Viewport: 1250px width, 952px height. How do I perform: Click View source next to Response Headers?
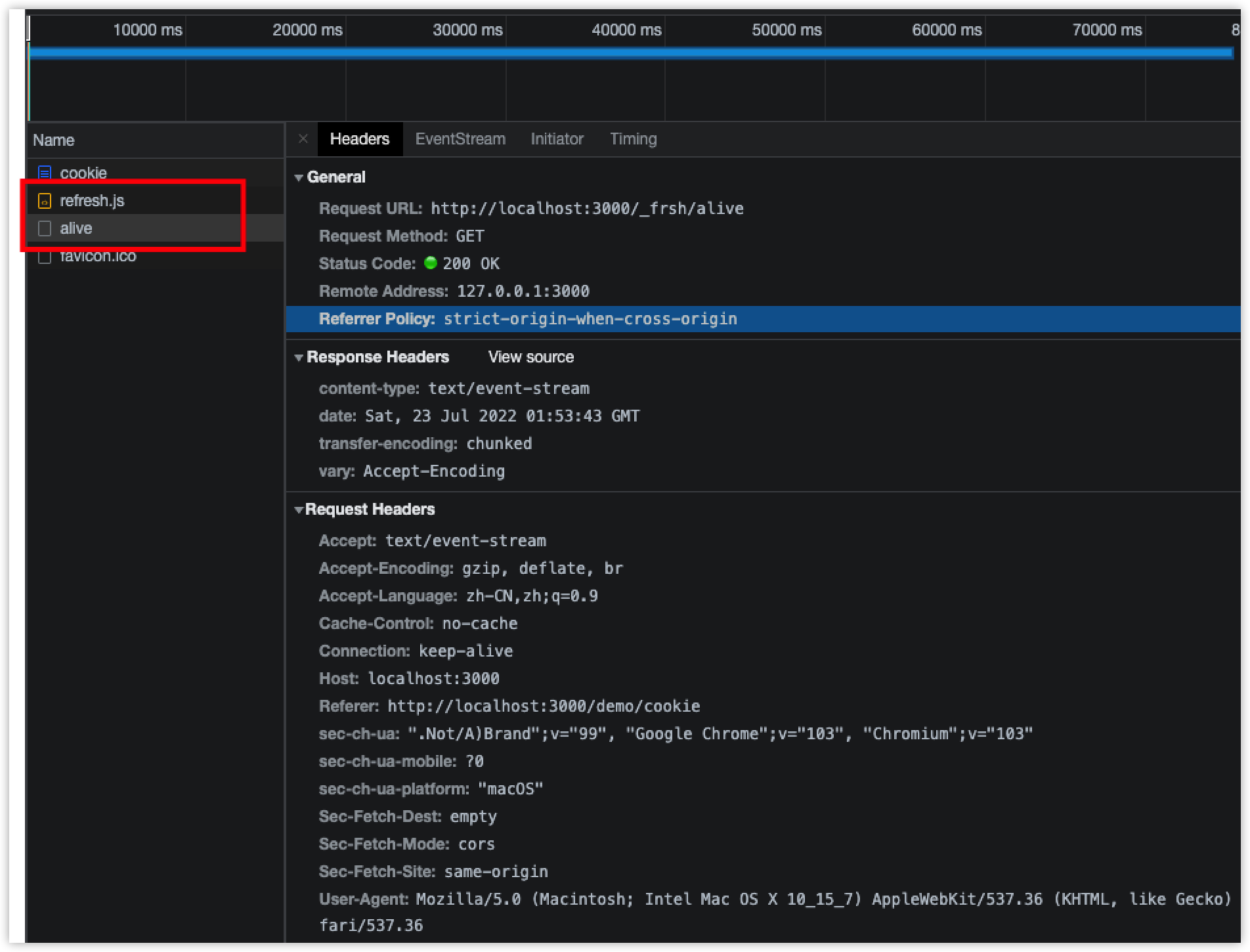[x=530, y=357]
